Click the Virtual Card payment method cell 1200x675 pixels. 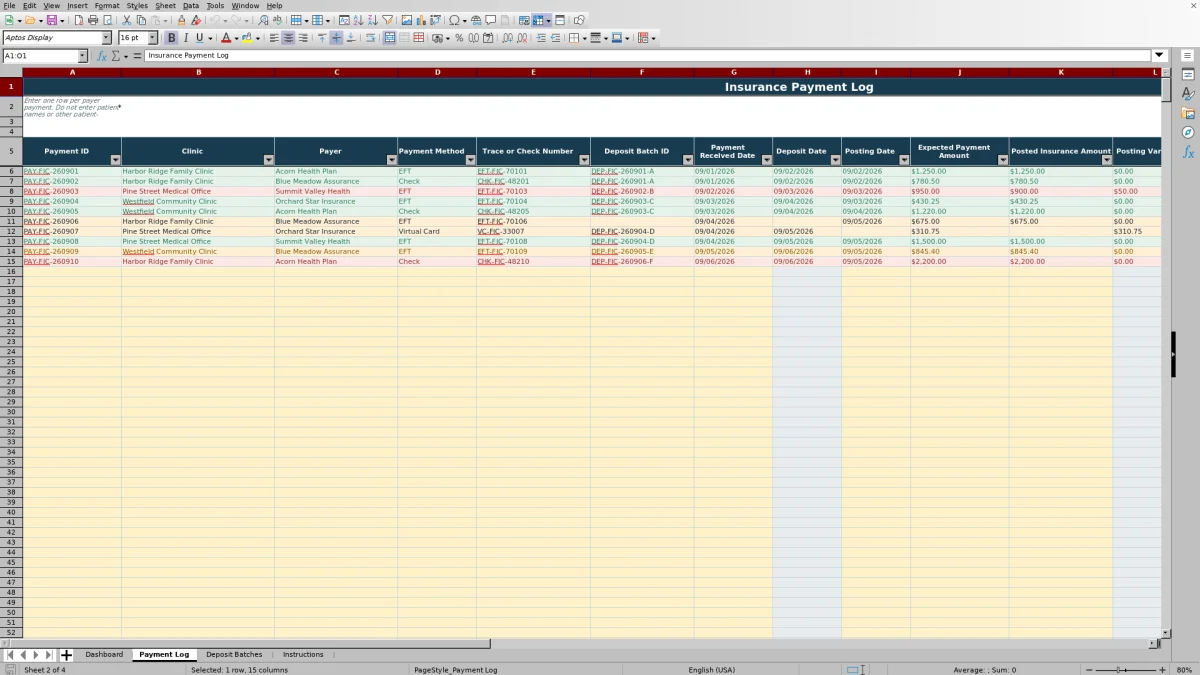[x=437, y=231]
